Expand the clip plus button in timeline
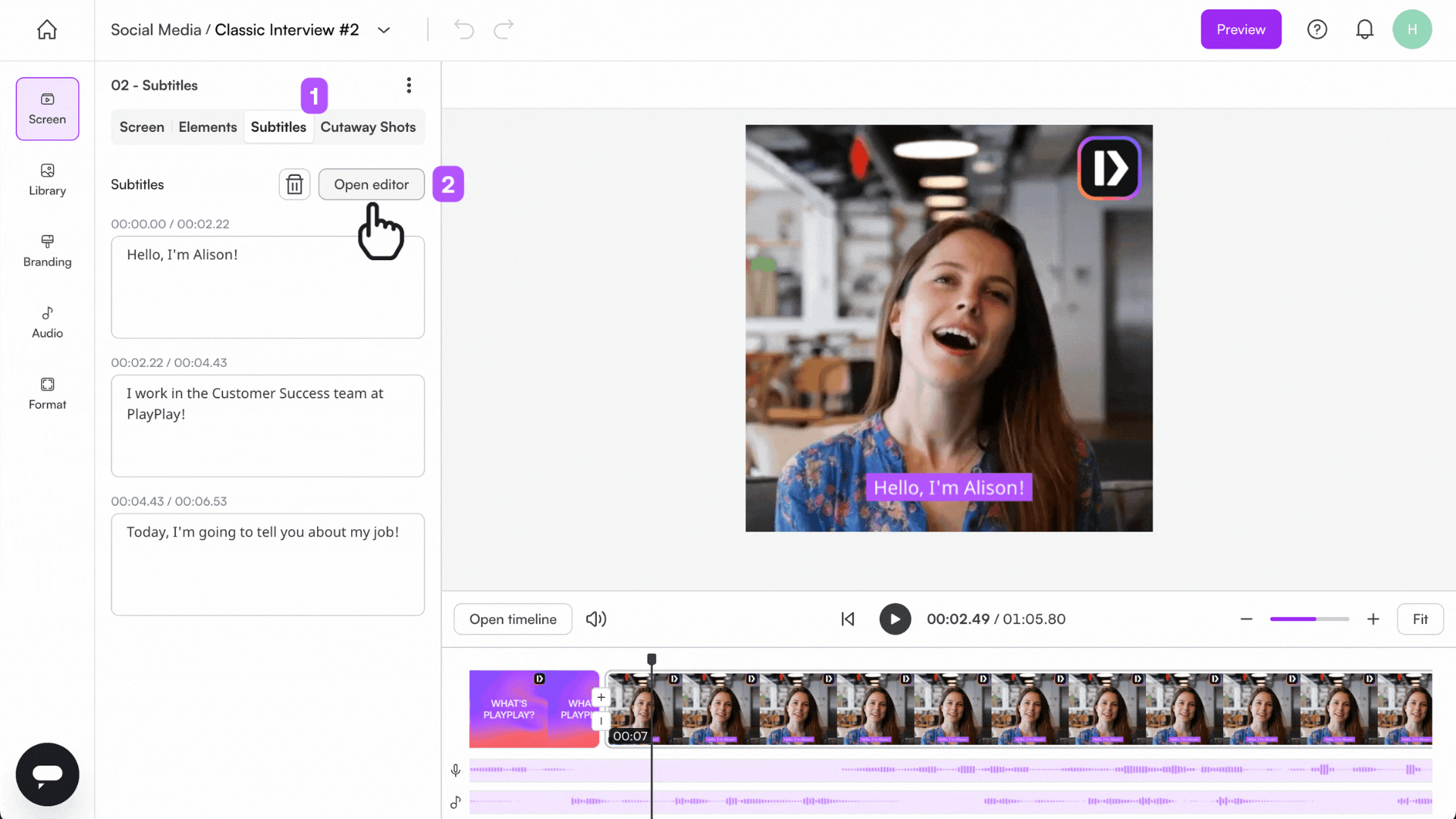Viewport: 1456px width, 819px height. tap(601, 697)
